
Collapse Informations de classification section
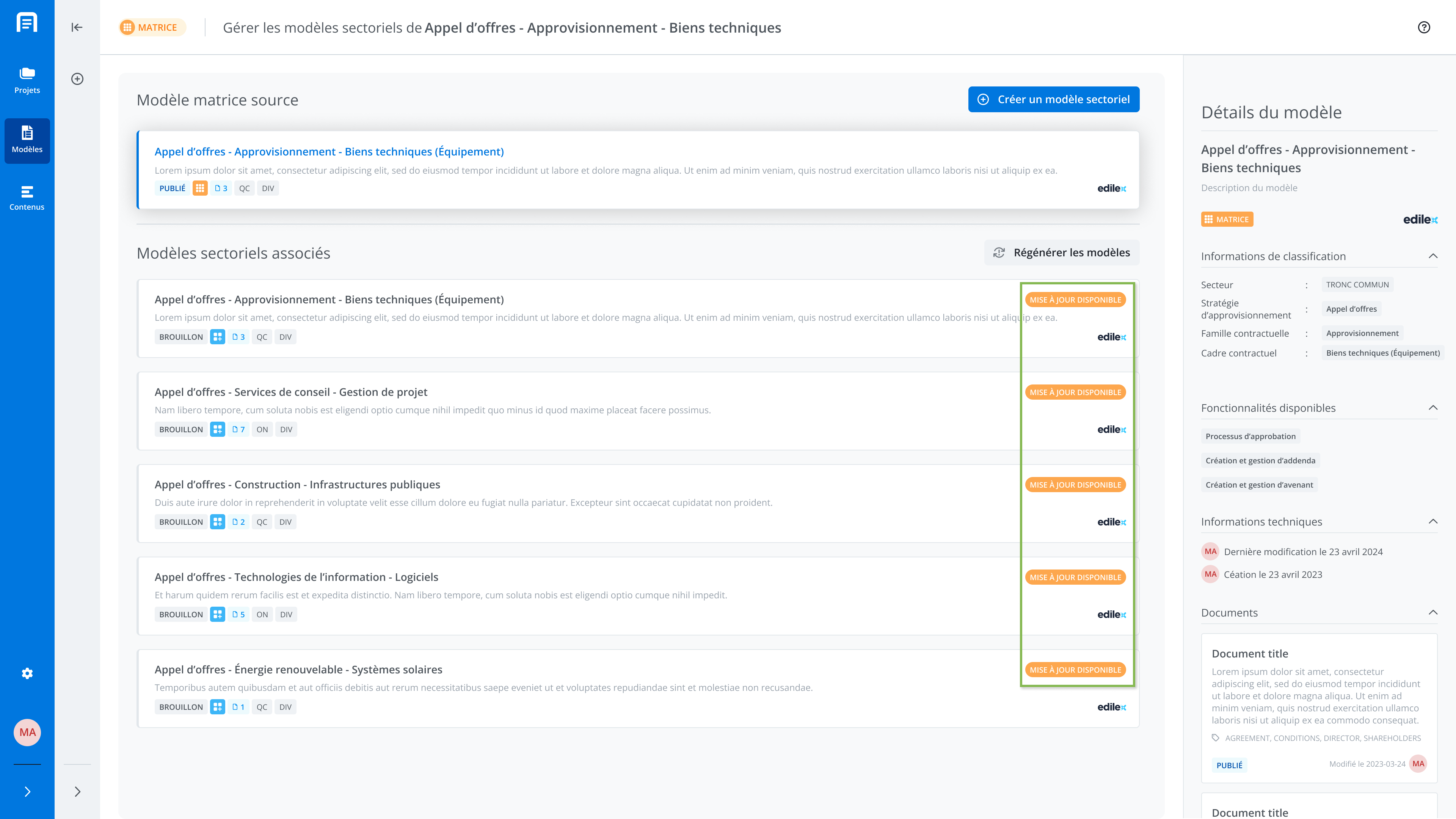(1433, 256)
